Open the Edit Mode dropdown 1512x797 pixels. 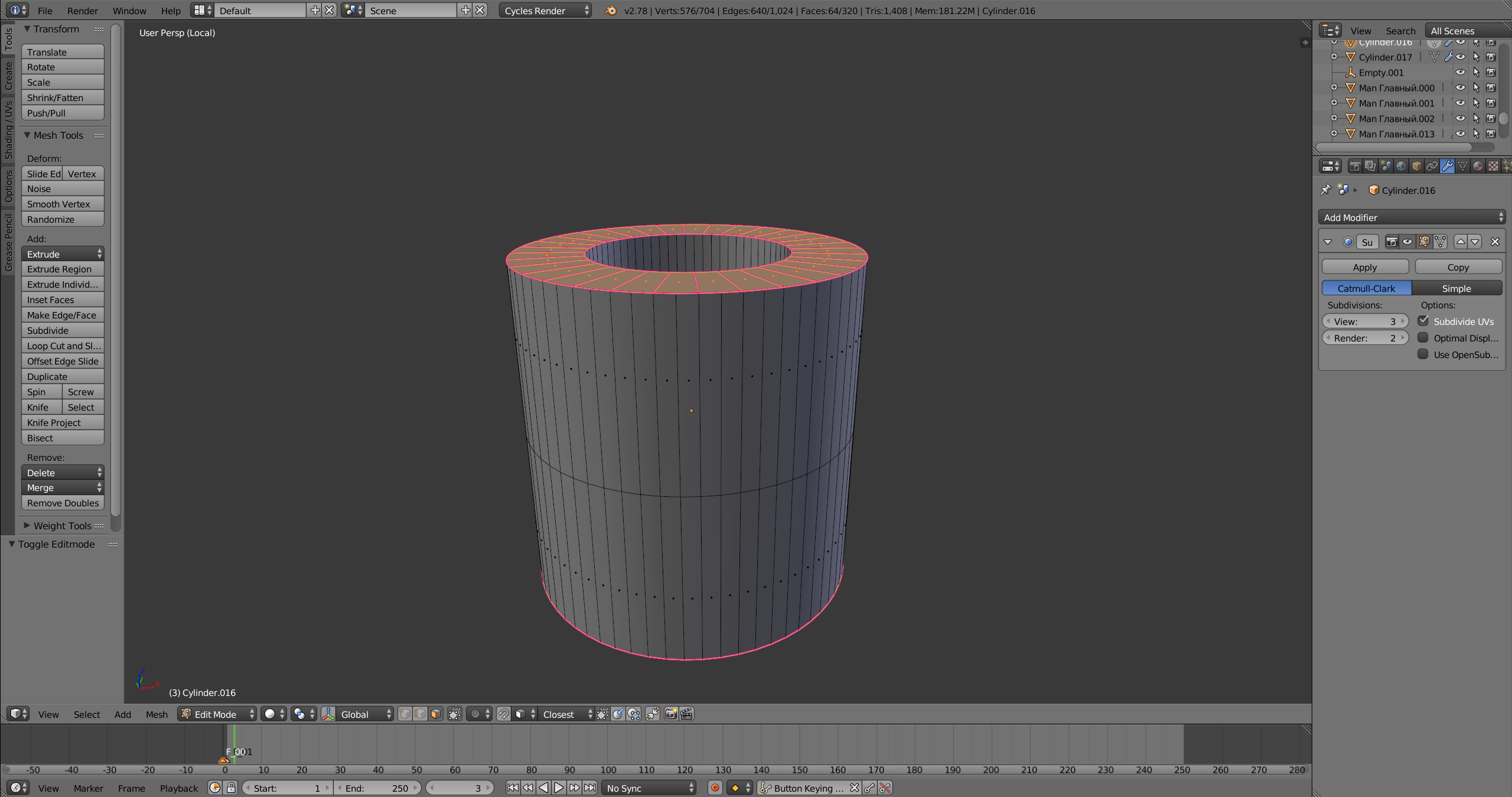[x=217, y=714]
